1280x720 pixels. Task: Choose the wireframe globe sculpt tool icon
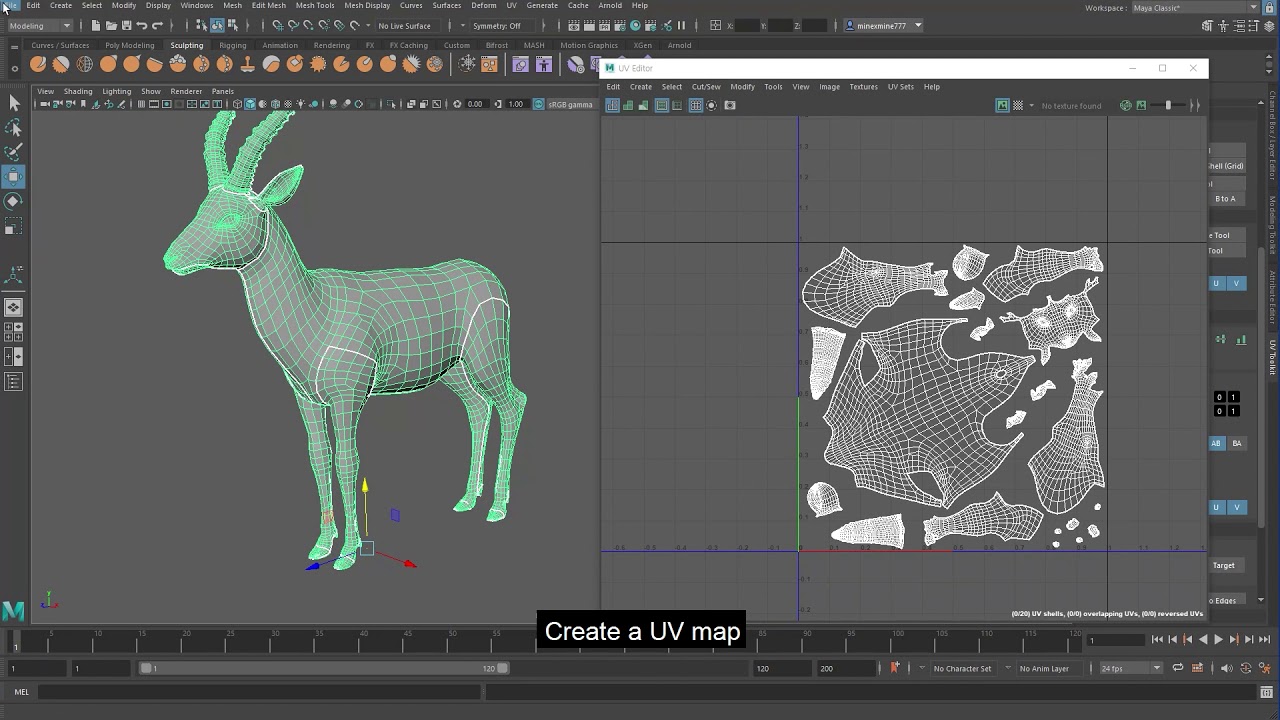tap(85, 64)
